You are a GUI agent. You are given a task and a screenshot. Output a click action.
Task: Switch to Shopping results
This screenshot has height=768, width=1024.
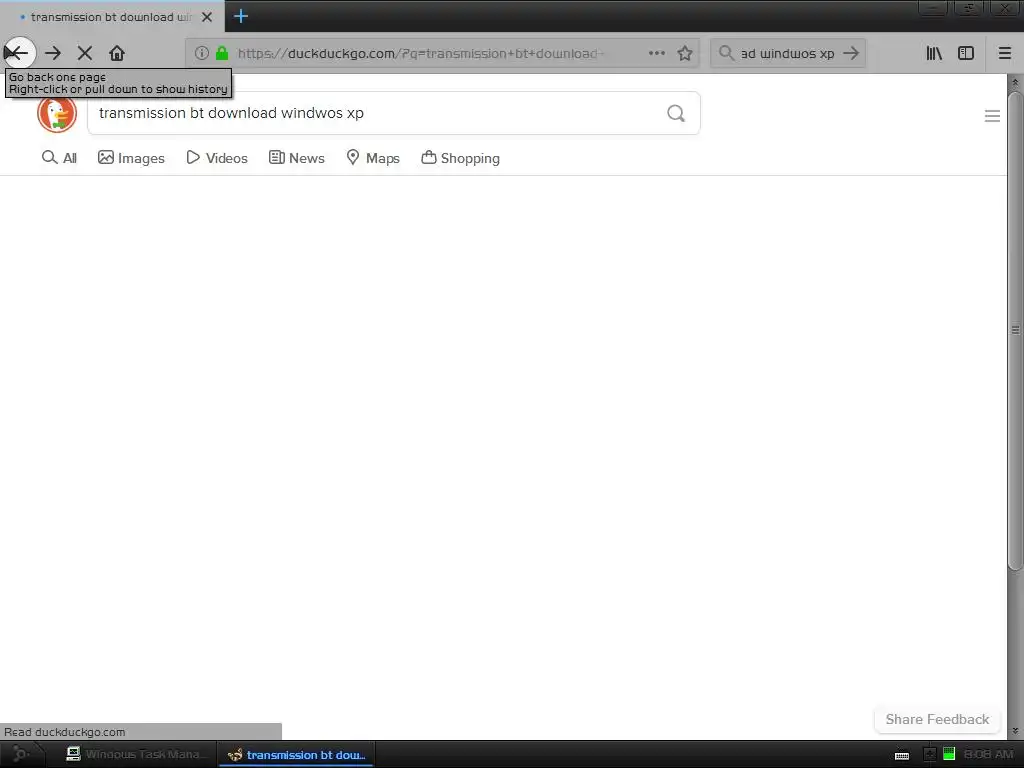(x=460, y=157)
